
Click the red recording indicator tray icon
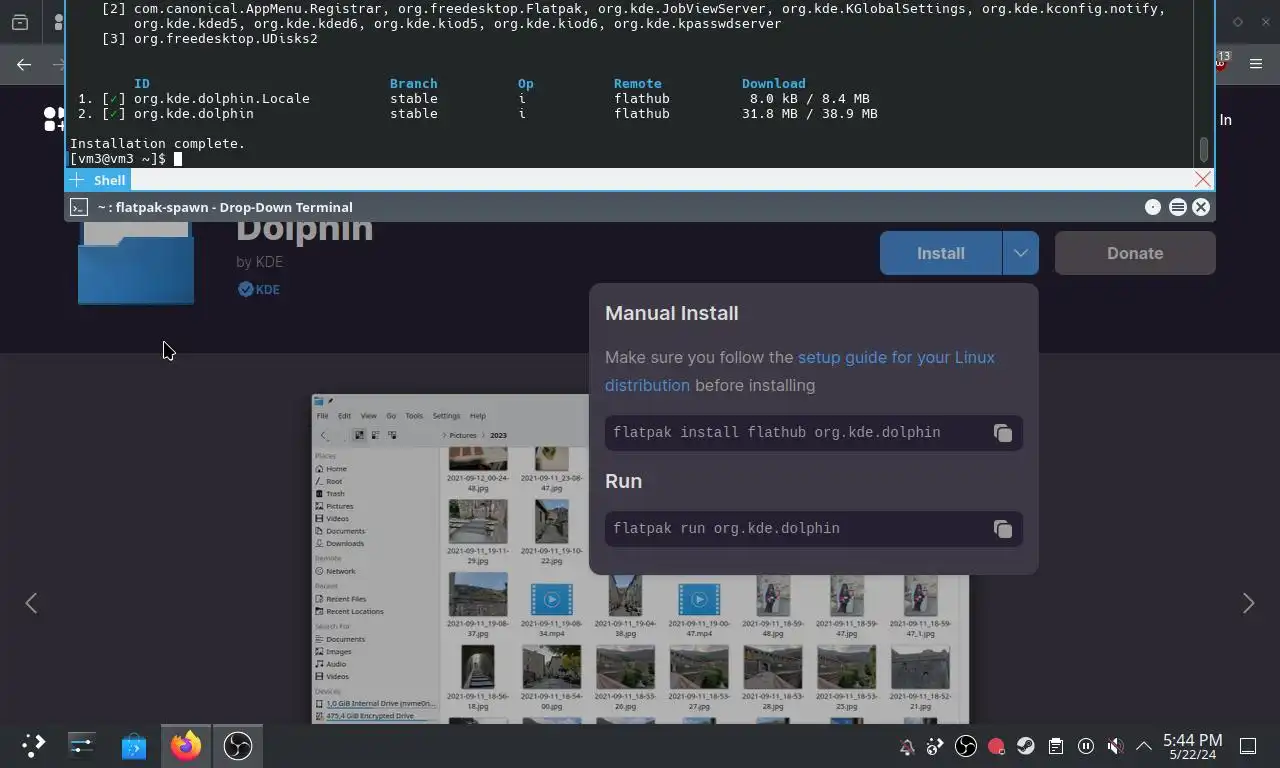(996, 746)
